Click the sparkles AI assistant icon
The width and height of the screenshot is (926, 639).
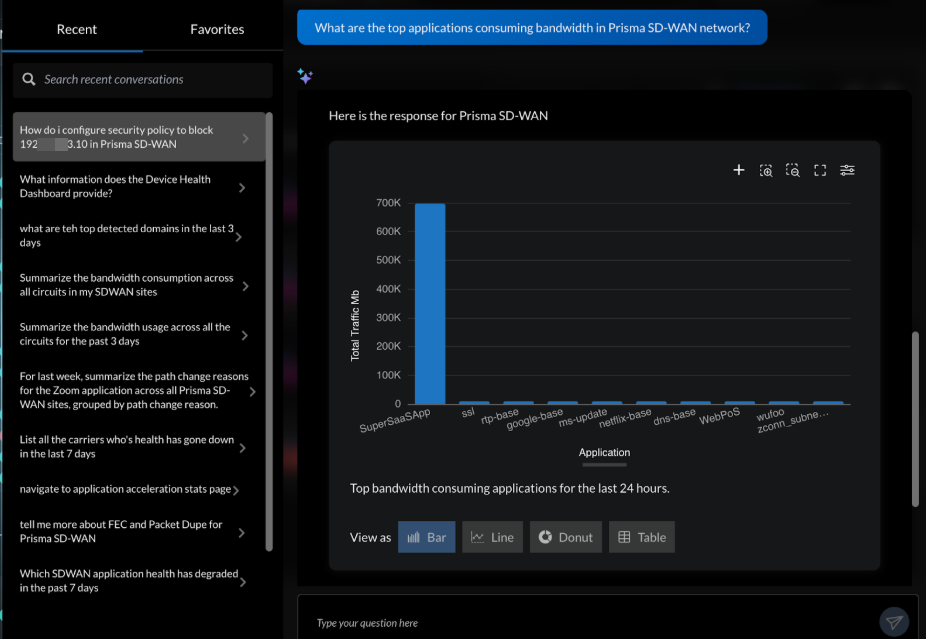pos(305,76)
